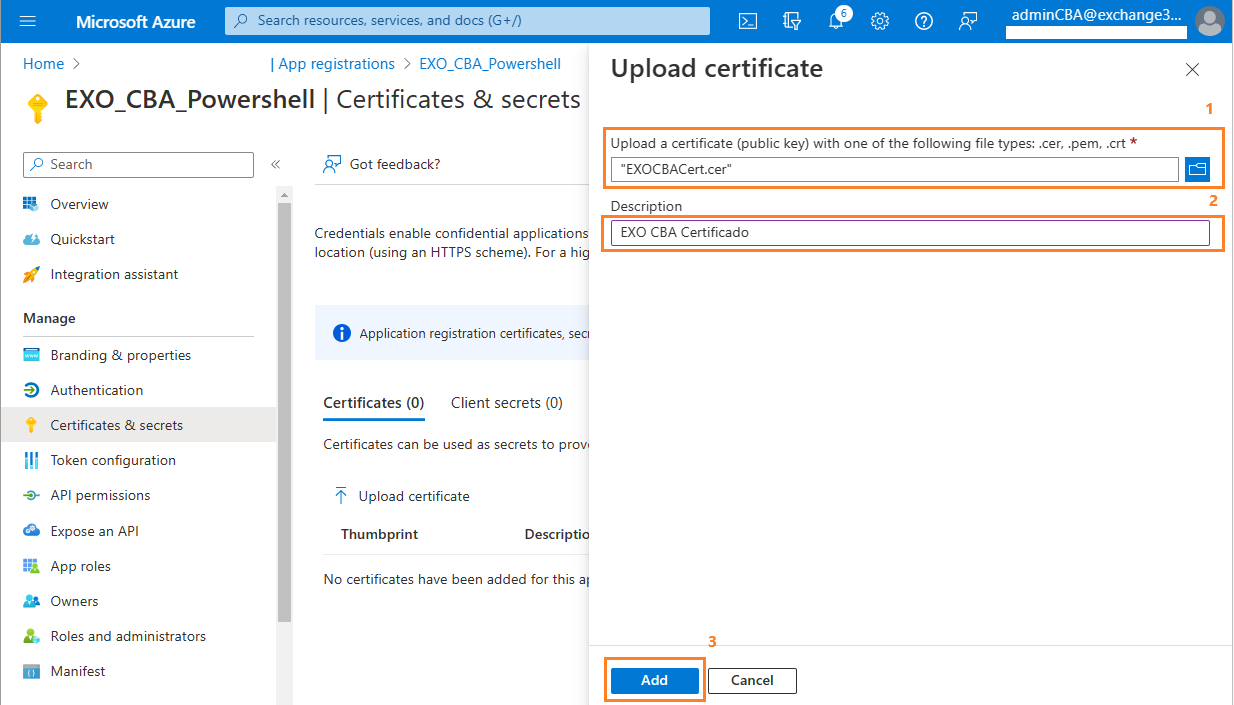Switch to the Client secrets (0) tab

(507, 403)
